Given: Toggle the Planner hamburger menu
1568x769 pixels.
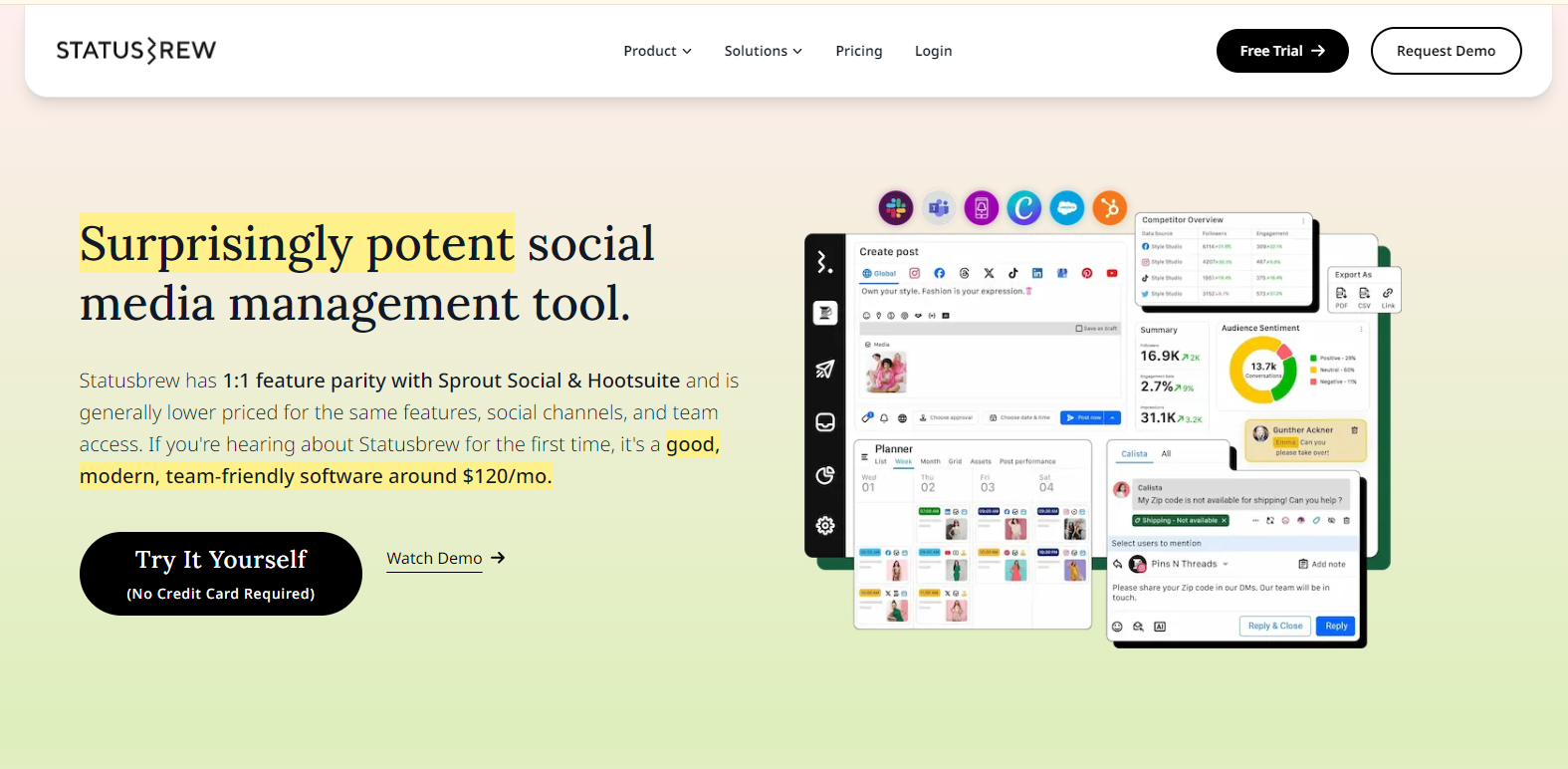Looking at the screenshot, I should point(864,456).
